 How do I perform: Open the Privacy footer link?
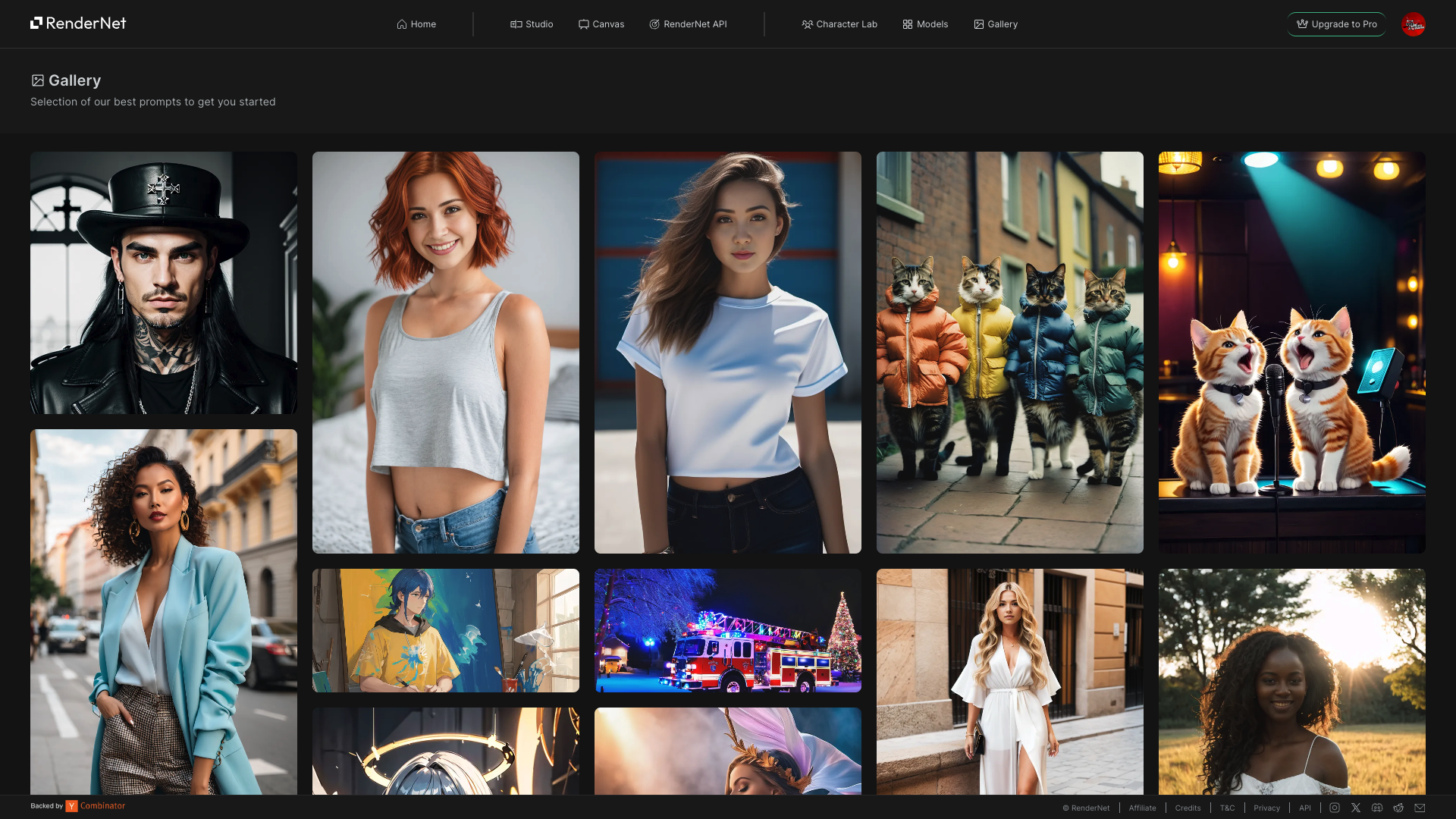tap(1266, 808)
